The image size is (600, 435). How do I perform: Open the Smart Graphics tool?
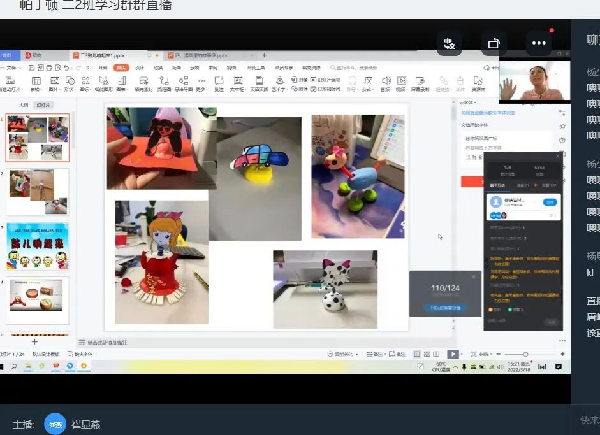coord(104,83)
